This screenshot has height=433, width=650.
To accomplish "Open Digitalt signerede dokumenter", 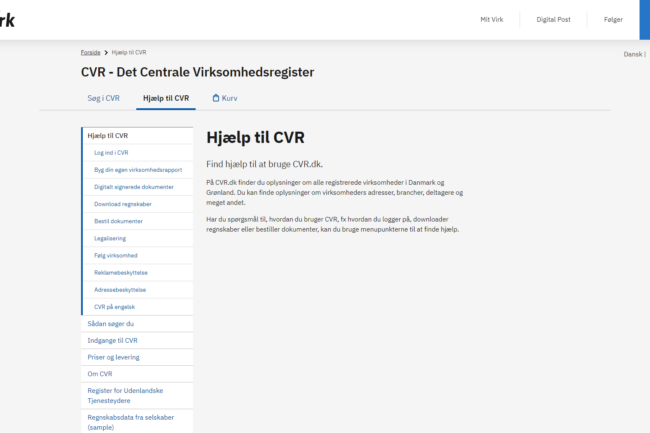I will pyautogui.click(x=134, y=187).
